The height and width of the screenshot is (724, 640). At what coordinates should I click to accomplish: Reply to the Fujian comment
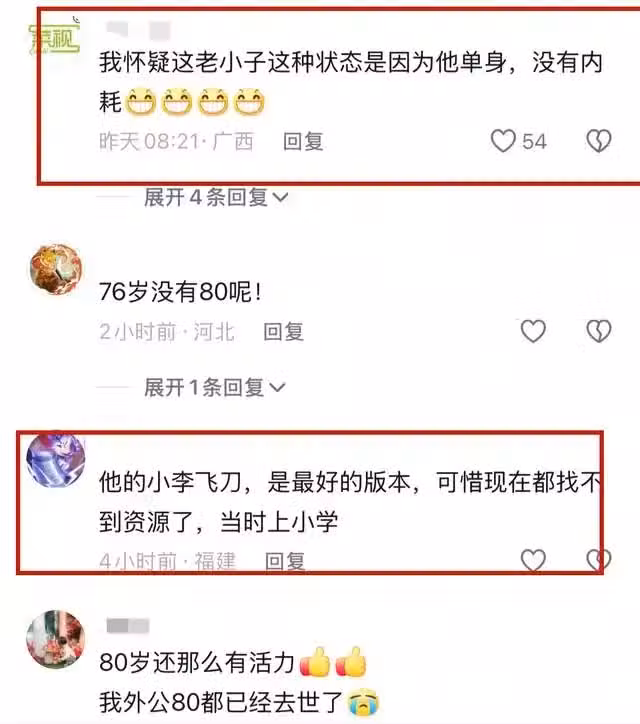(285, 561)
